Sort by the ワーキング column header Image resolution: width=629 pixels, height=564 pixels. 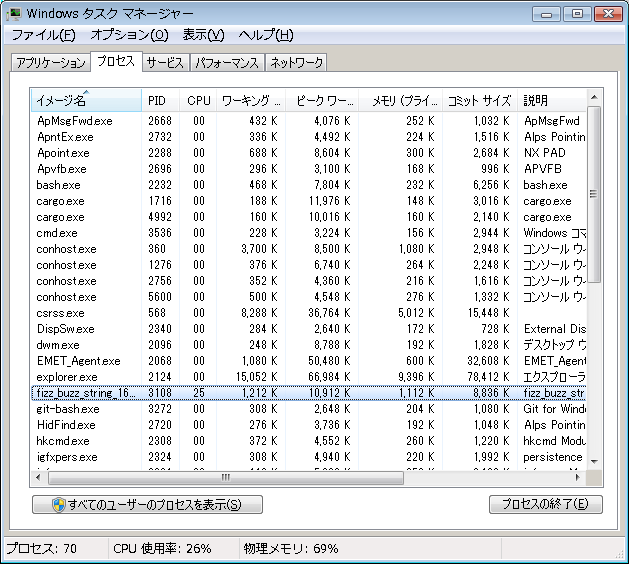point(251,100)
